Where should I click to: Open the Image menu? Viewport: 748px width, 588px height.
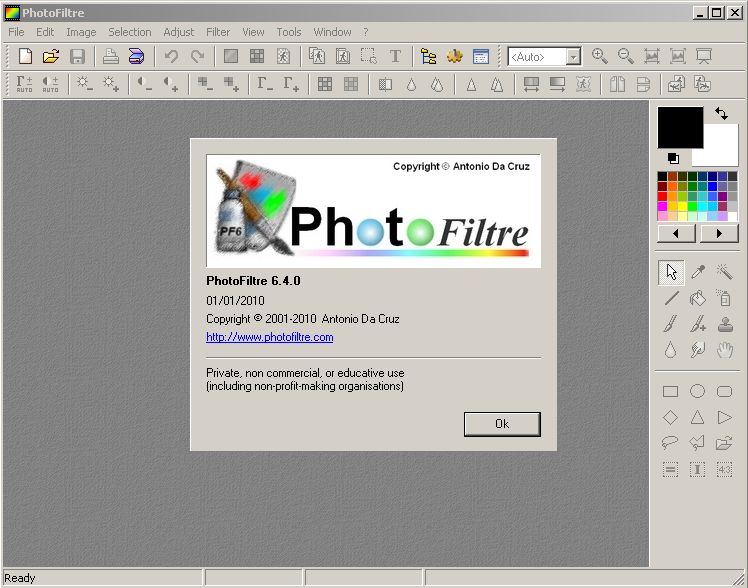coord(81,32)
